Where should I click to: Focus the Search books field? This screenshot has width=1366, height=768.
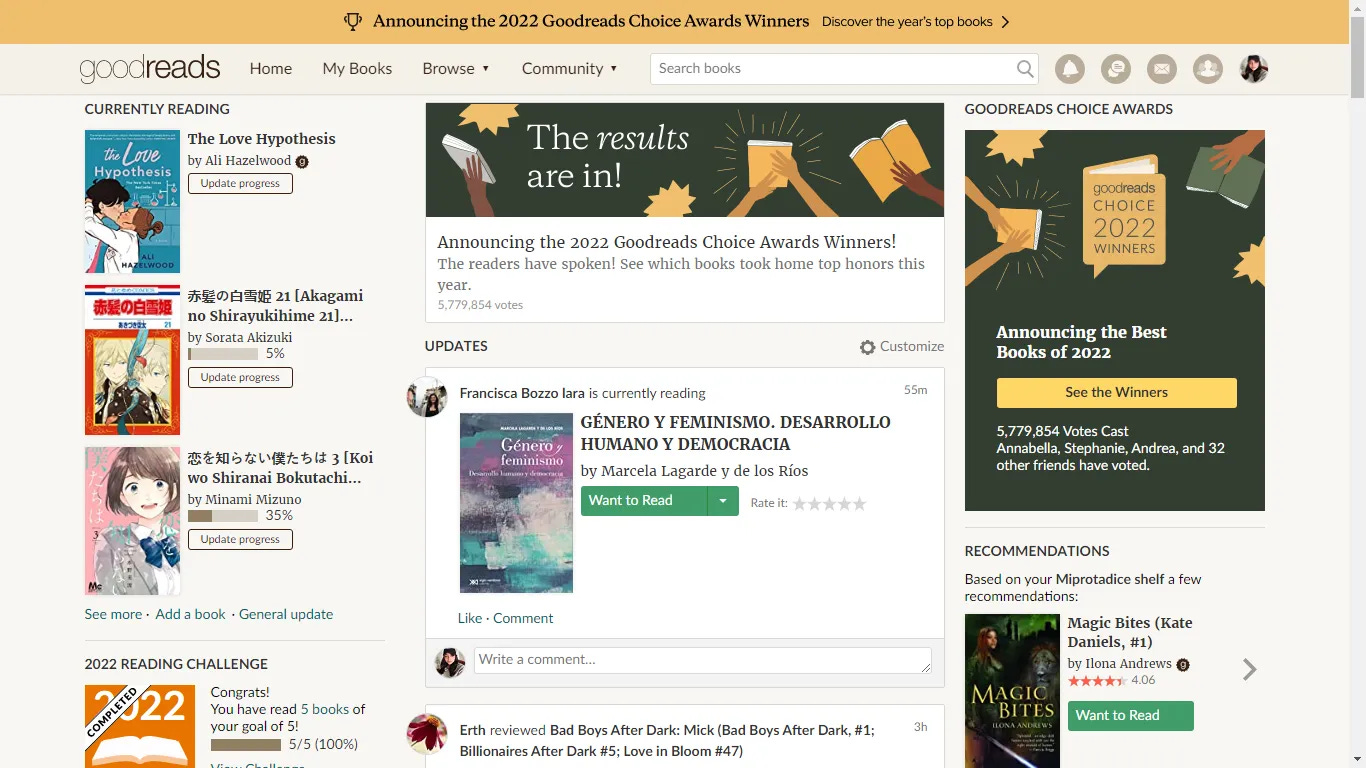(x=832, y=69)
